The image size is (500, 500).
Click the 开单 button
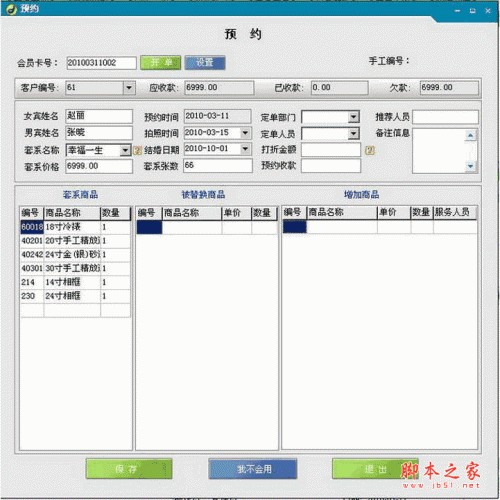click(161, 63)
